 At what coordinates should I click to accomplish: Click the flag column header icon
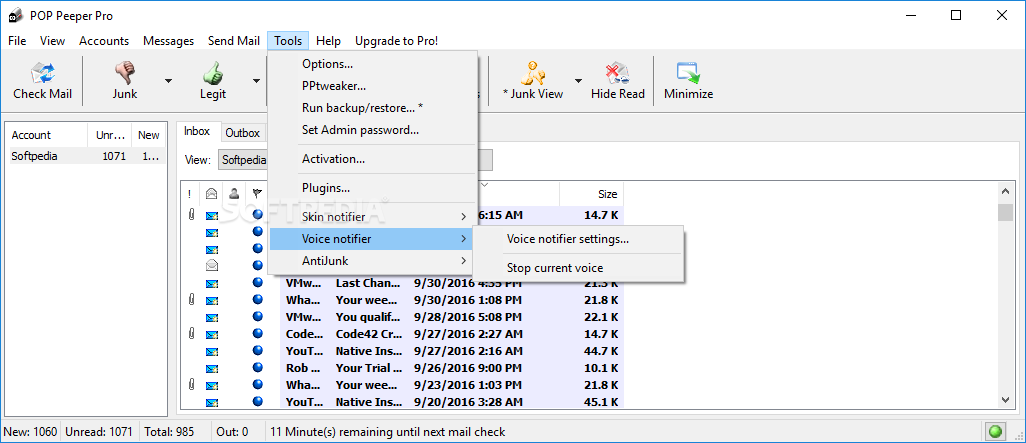tap(257, 194)
